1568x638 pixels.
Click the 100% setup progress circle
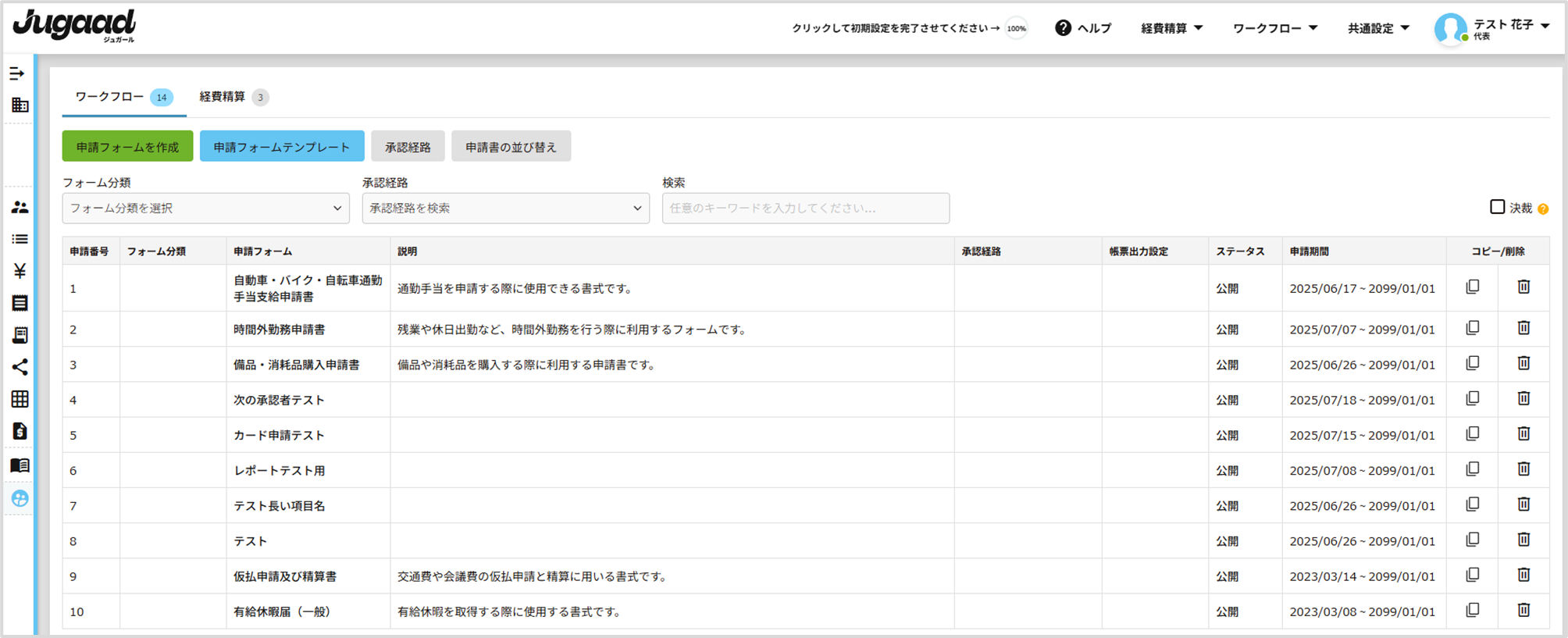click(1016, 29)
